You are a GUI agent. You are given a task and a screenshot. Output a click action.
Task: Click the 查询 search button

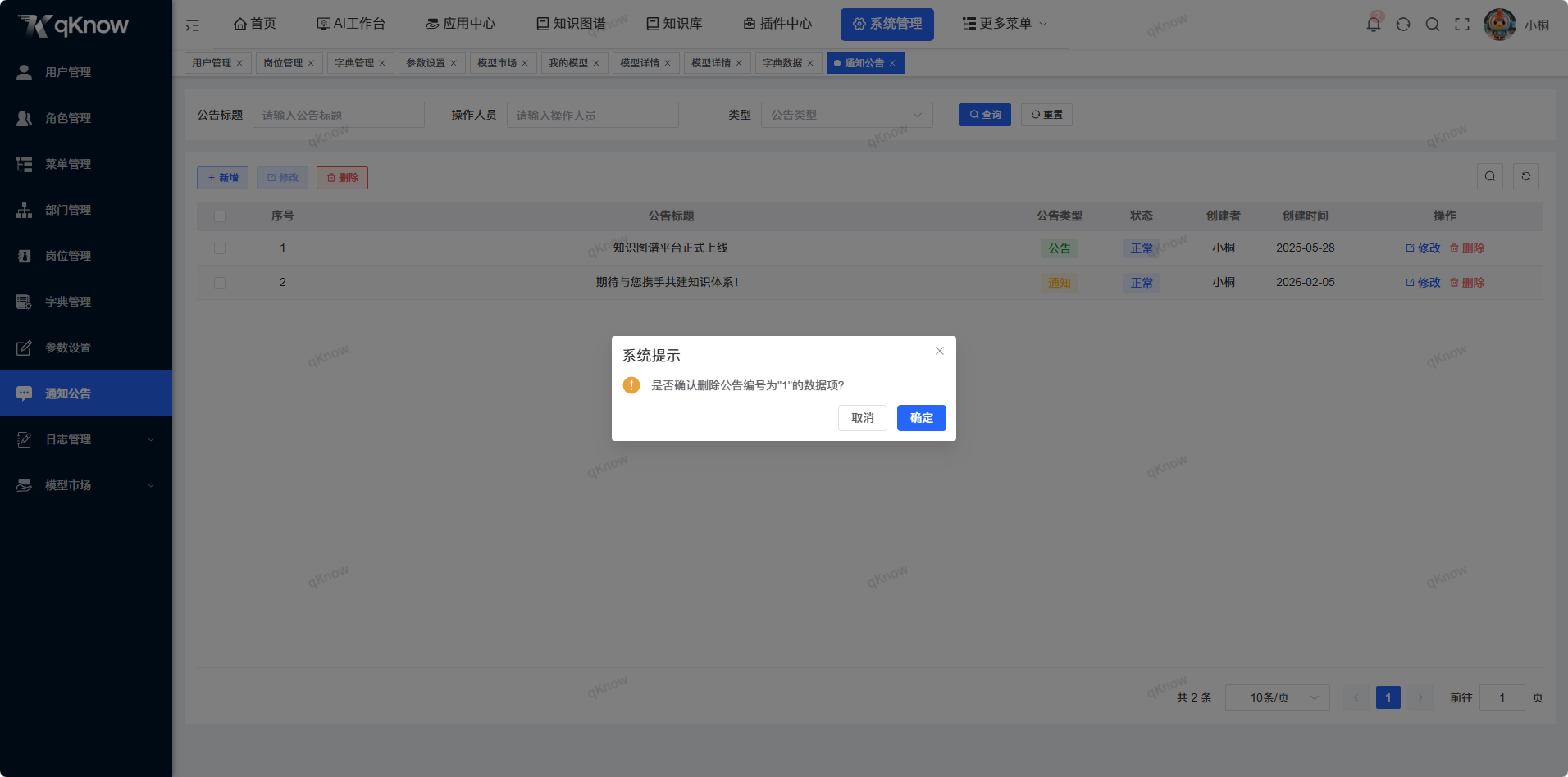click(985, 115)
